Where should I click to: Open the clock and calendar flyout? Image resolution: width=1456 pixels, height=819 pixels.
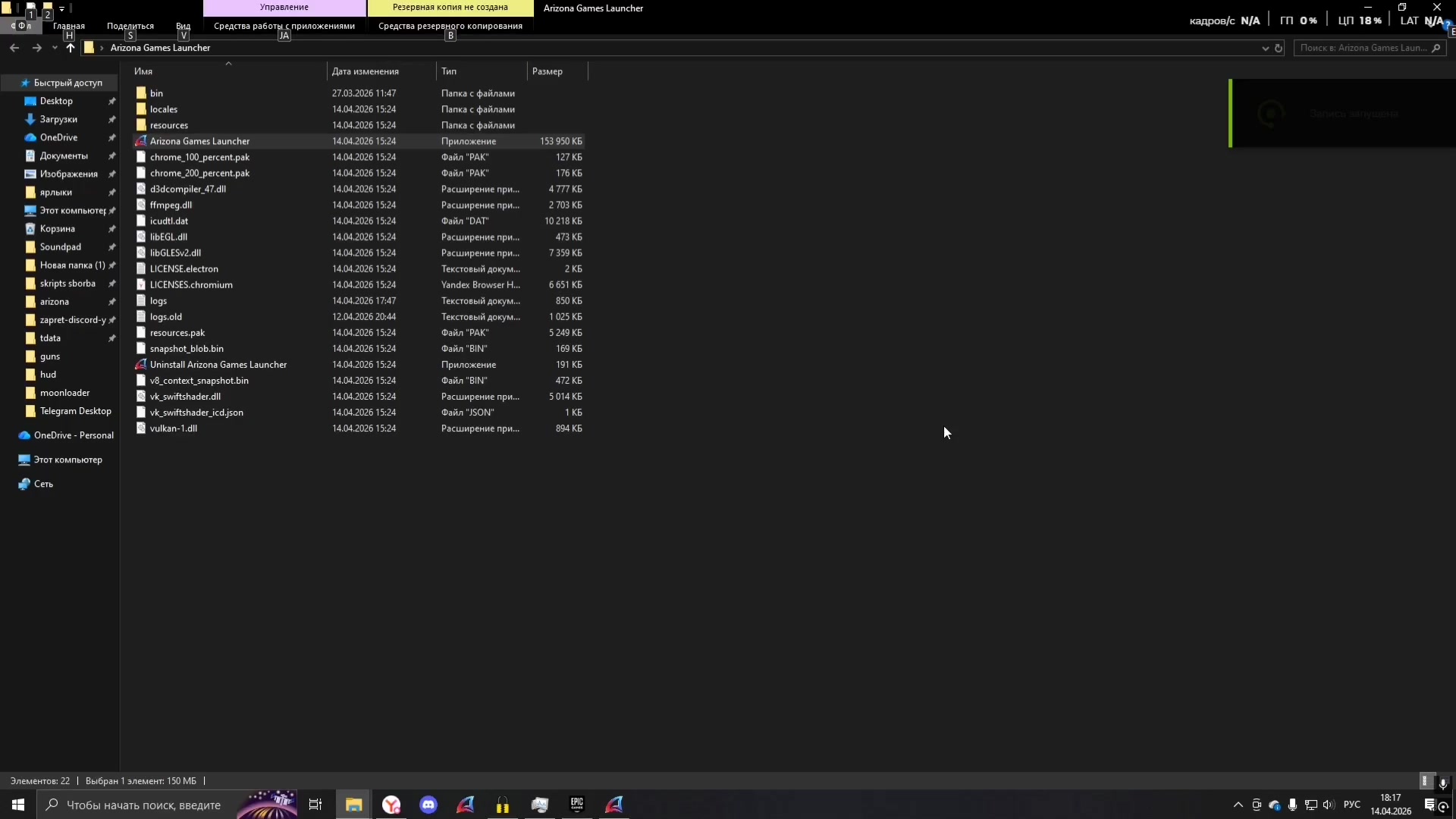(1391, 805)
